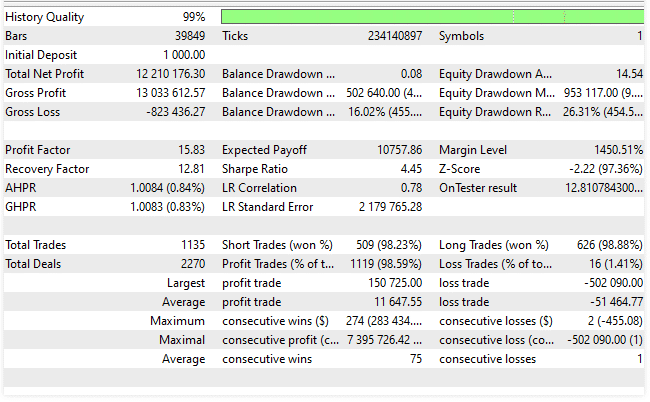Click Expected Payoff value 10757.86
The width and height of the screenshot is (650, 402).
[399, 150]
